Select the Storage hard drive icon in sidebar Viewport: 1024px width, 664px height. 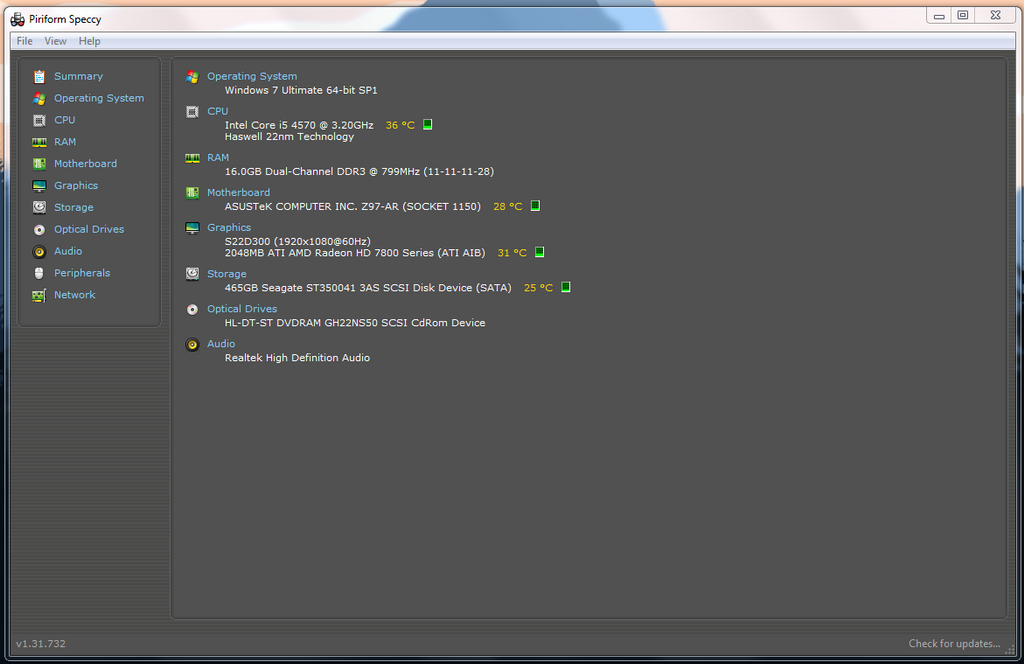click(x=39, y=208)
